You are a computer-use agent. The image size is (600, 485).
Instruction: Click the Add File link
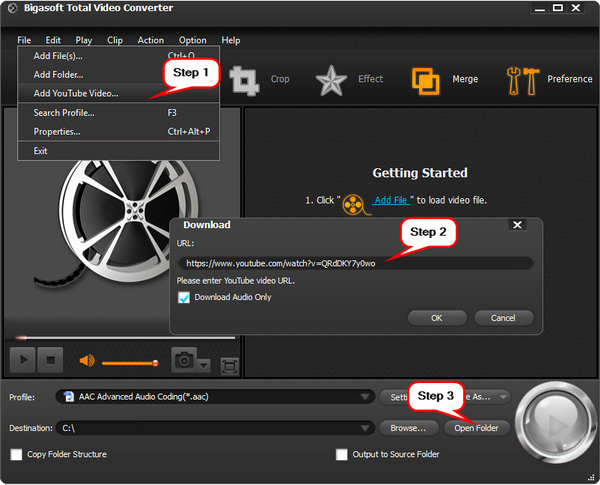[x=391, y=200]
